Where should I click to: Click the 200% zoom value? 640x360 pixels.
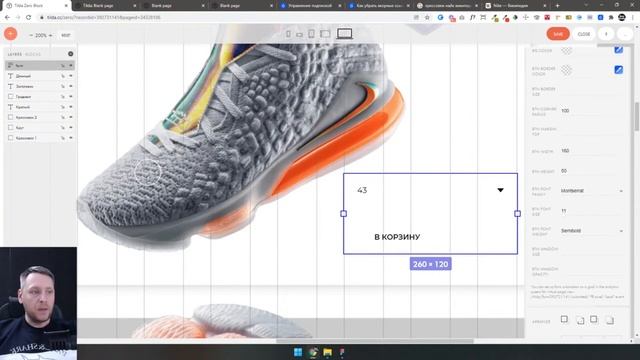point(41,36)
